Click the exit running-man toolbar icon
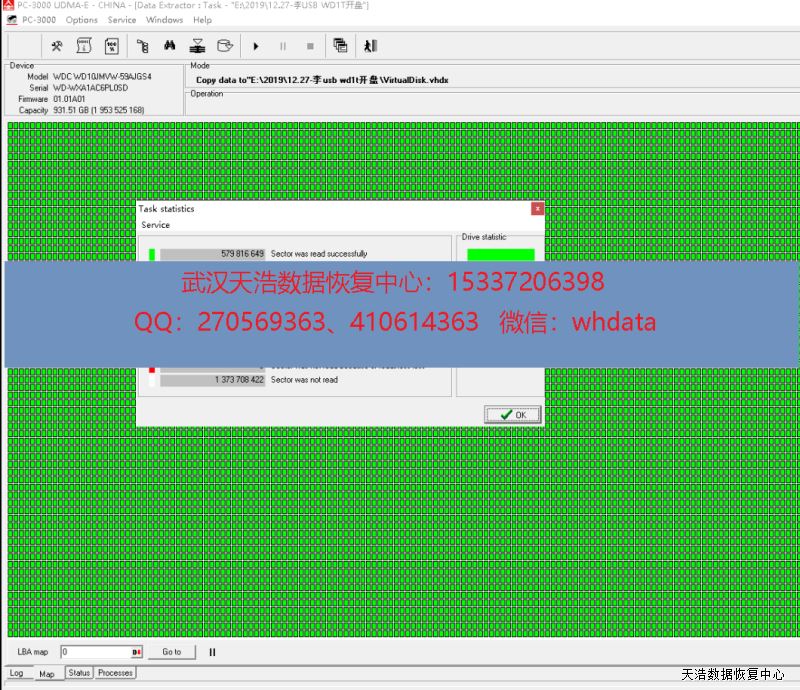The image size is (800, 690). click(371, 46)
